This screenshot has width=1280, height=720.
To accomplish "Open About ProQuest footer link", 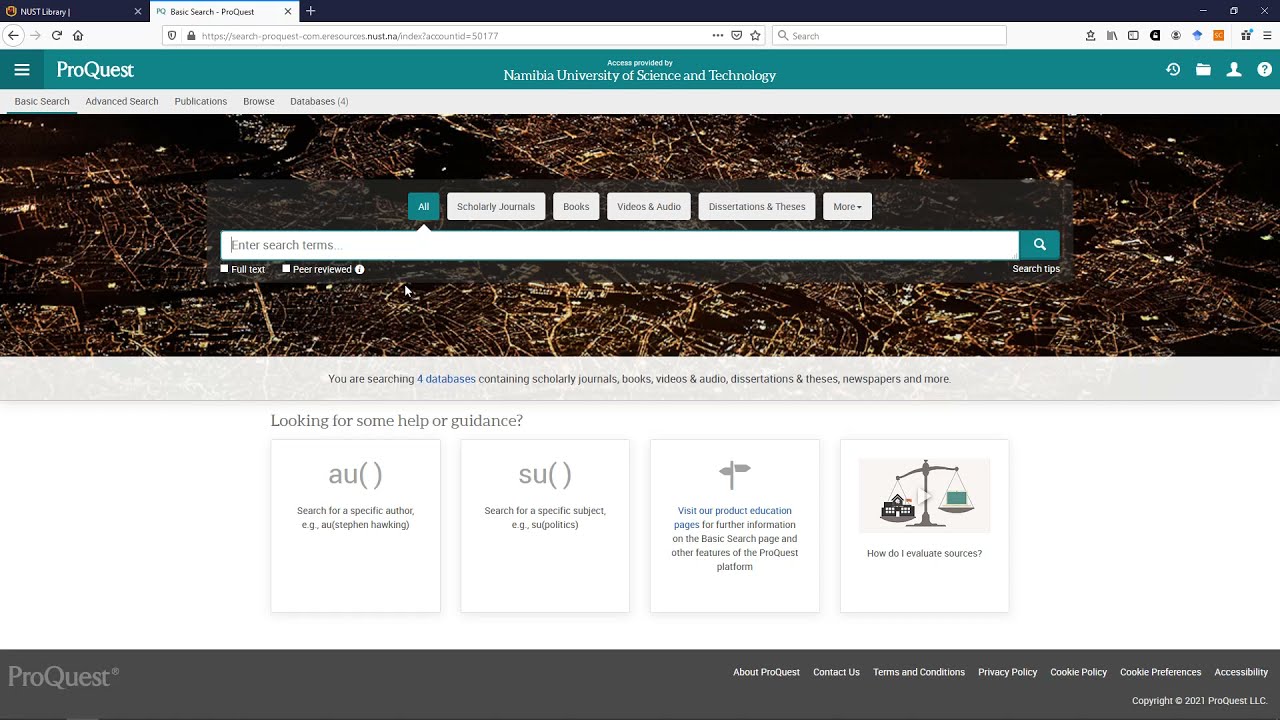I will [766, 672].
